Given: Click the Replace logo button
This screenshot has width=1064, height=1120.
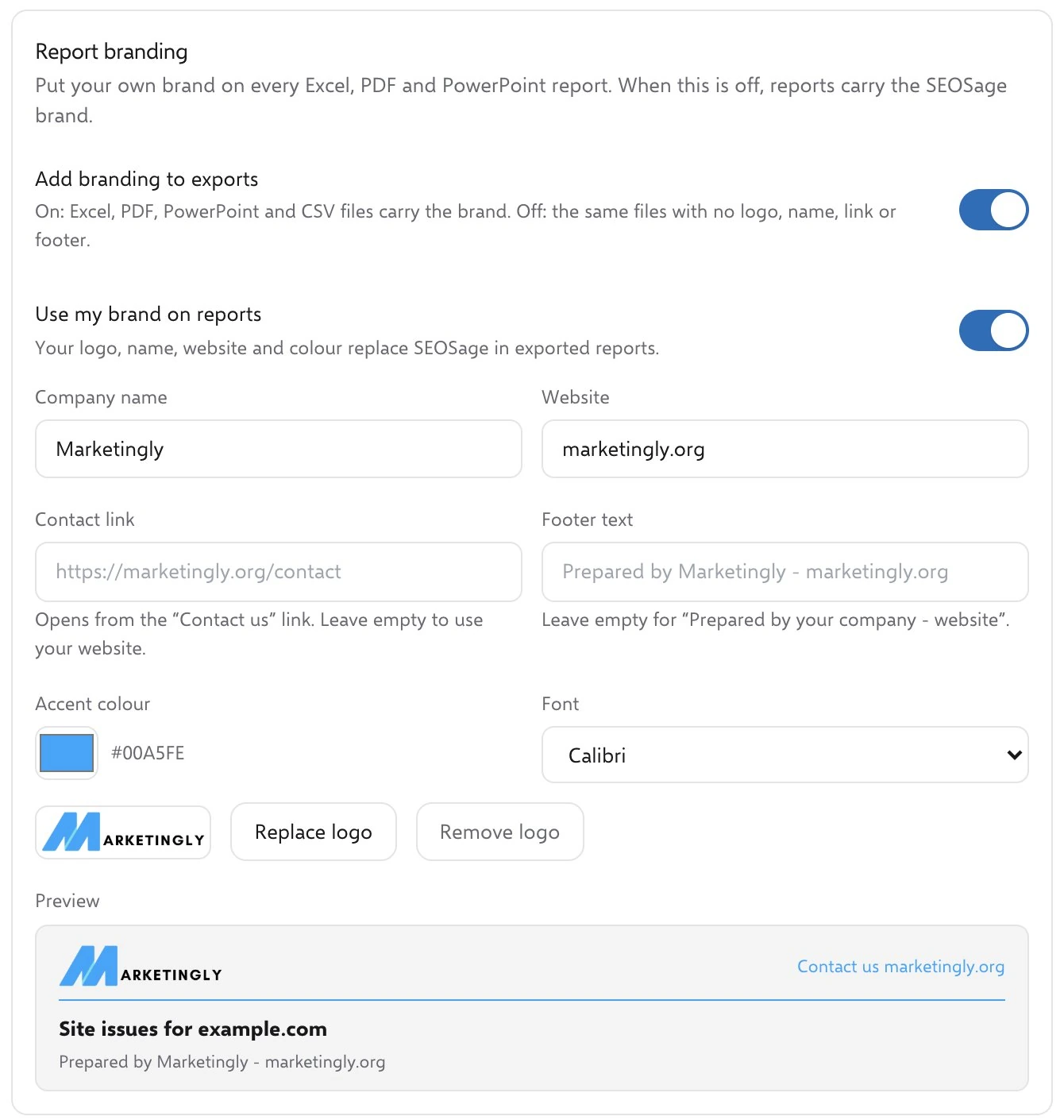Looking at the screenshot, I should [314, 832].
